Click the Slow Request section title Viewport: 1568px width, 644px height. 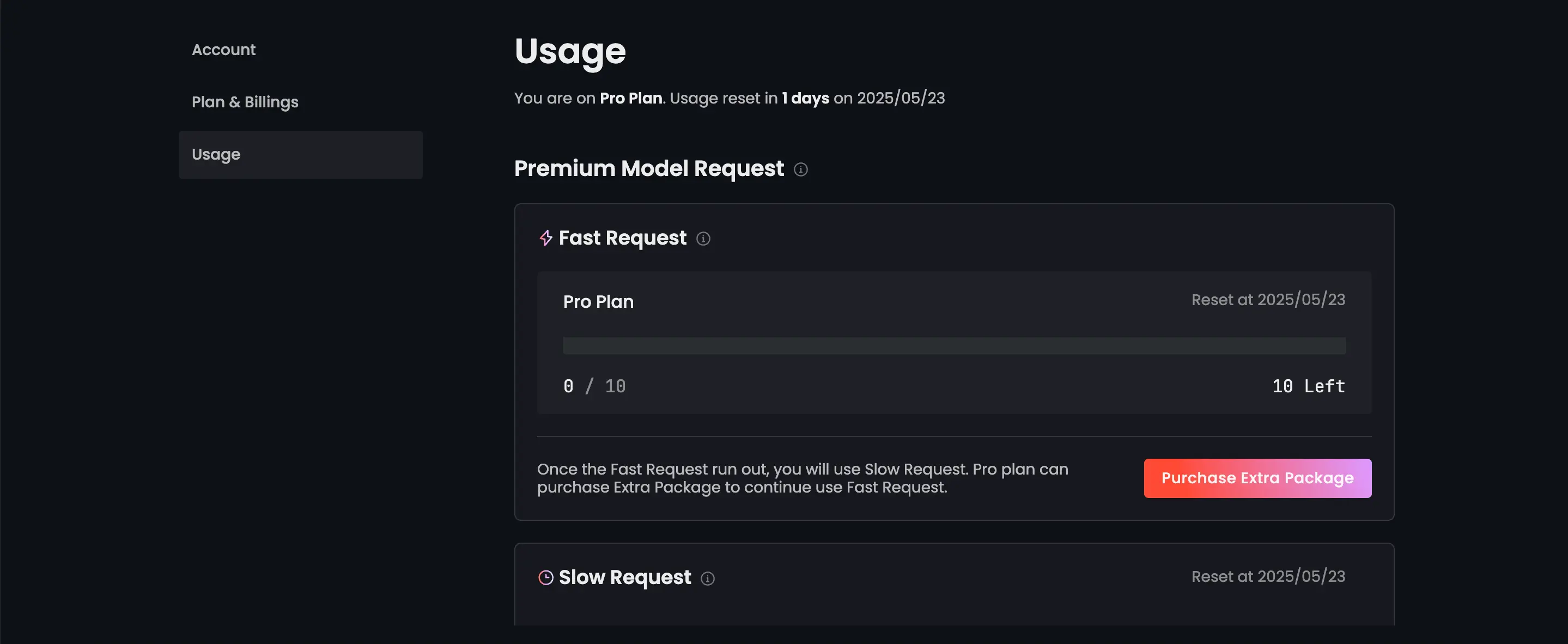pos(624,578)
